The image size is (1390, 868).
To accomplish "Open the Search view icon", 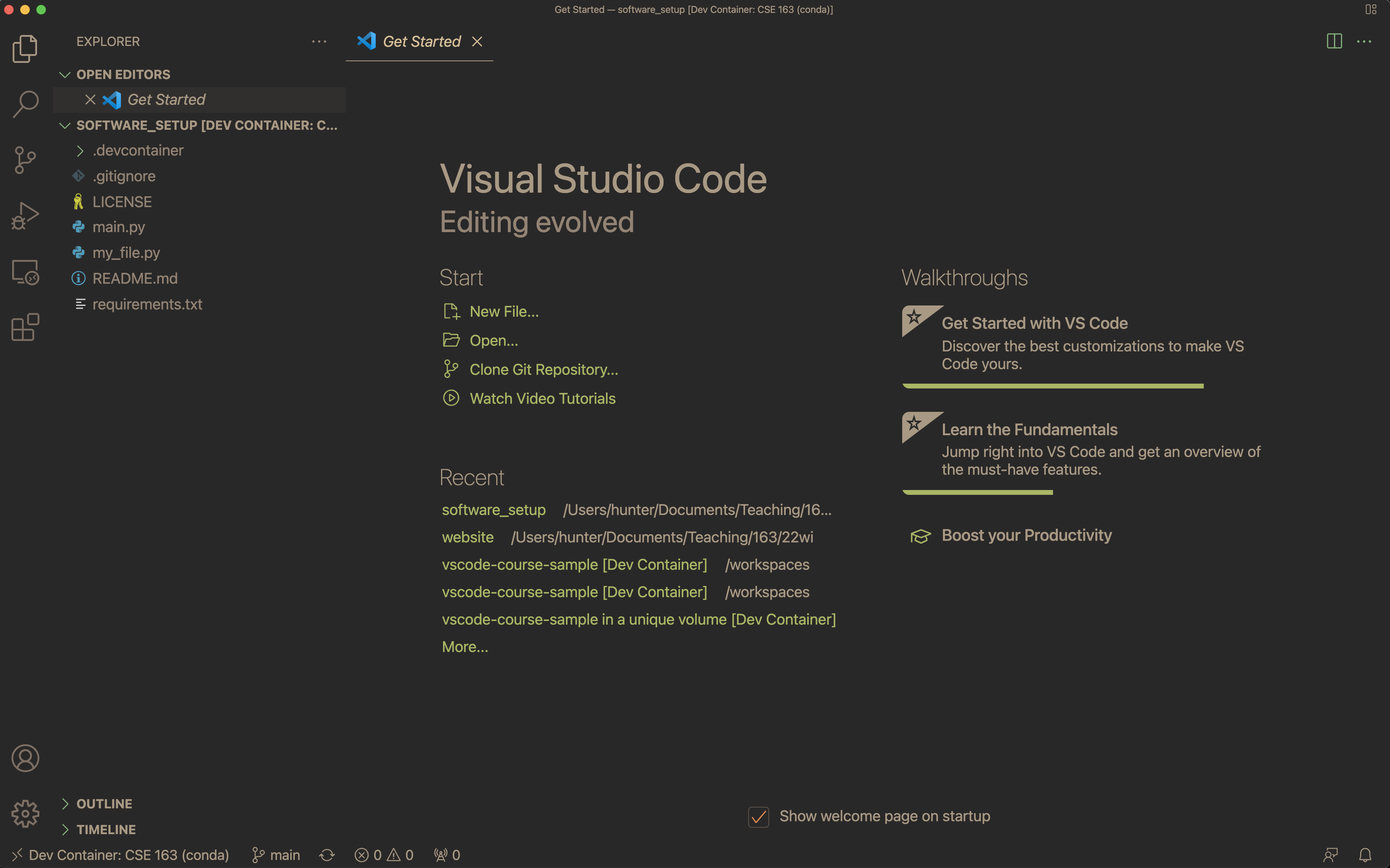I will coord(25,104).
